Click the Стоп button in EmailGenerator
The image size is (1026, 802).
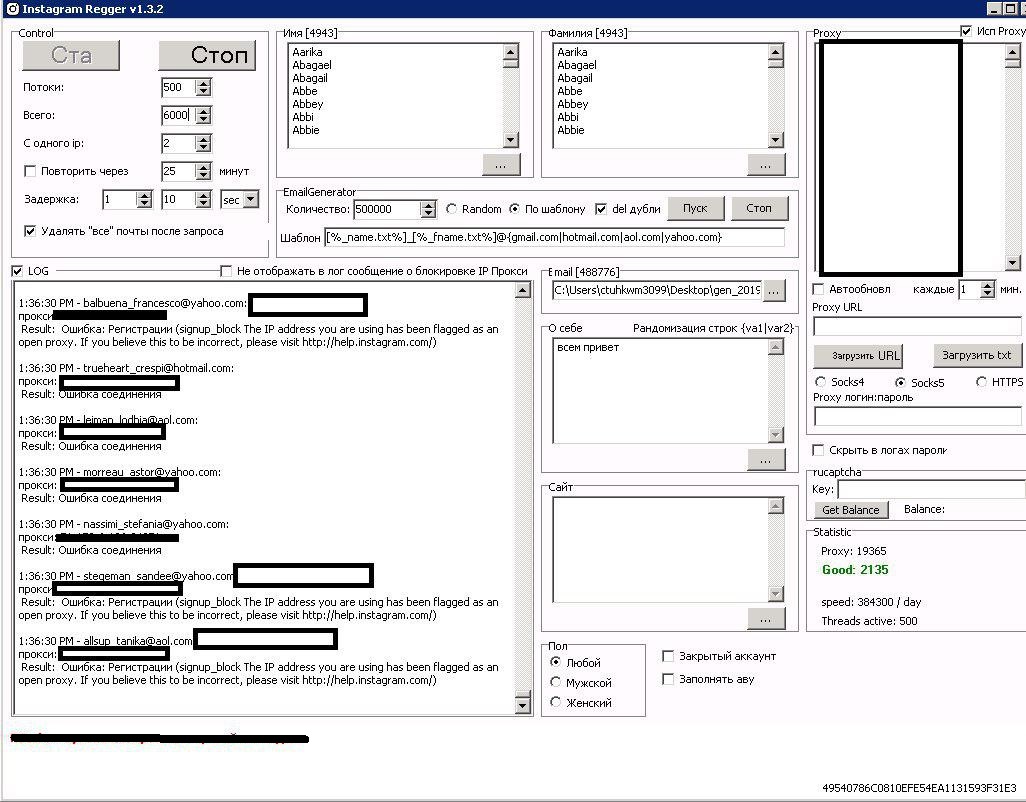click(759, 208)
